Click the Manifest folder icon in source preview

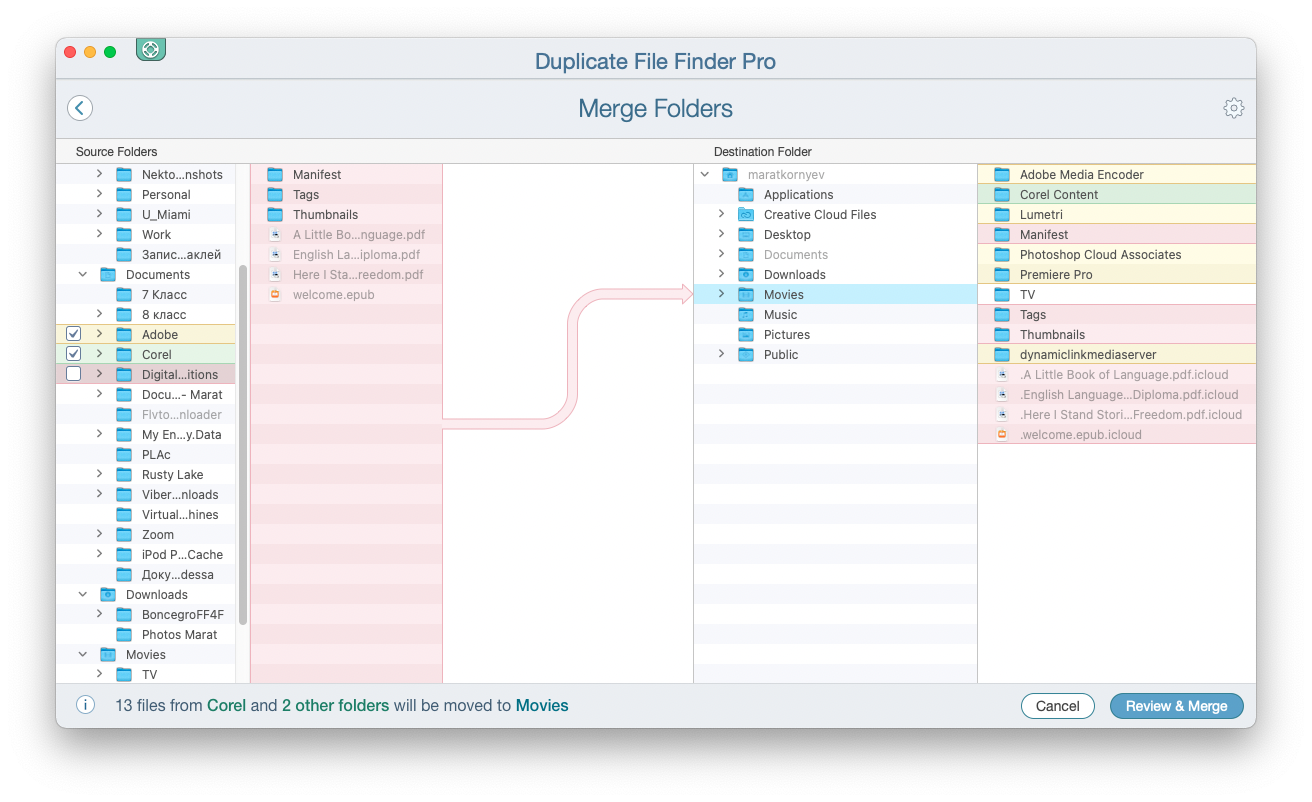click(275, 174)
